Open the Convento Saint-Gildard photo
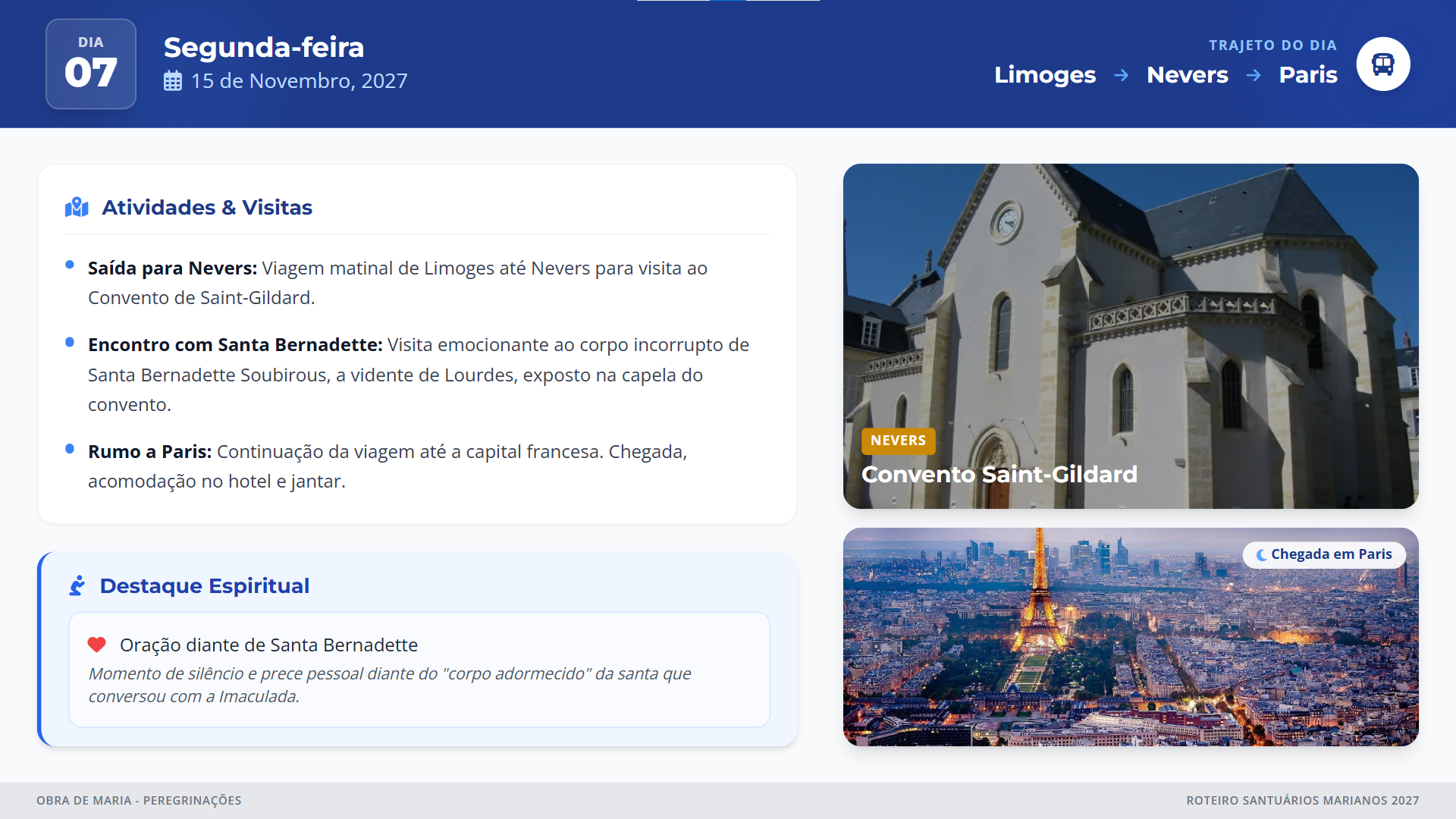 click(x=1130, y=303)
